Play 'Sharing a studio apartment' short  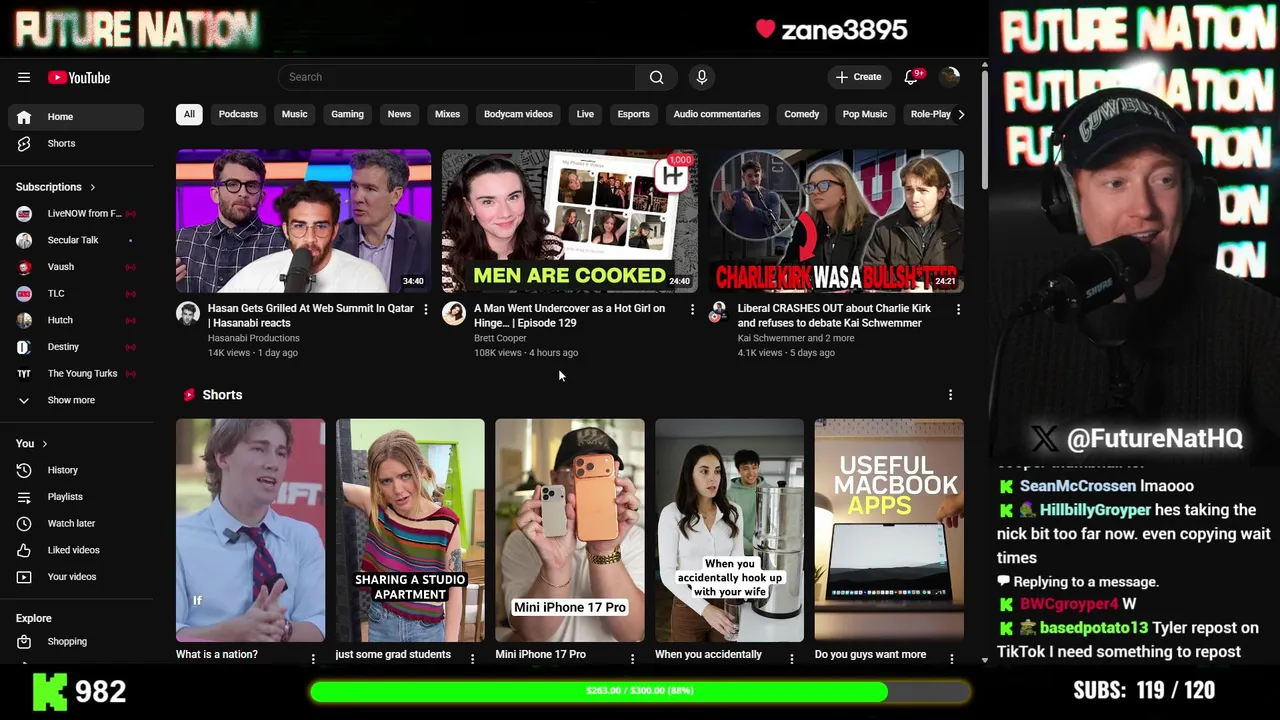click(x=410, y=530)
